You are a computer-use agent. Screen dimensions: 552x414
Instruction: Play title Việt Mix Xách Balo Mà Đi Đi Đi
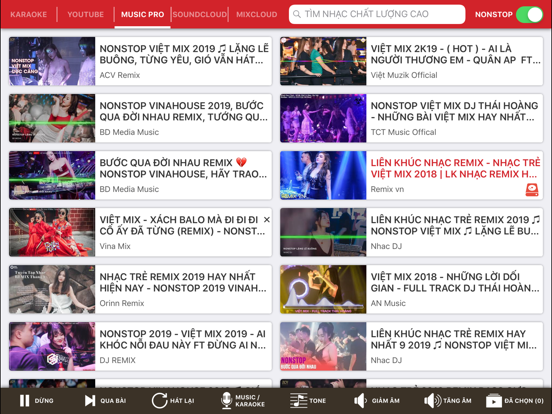[182, 225]
